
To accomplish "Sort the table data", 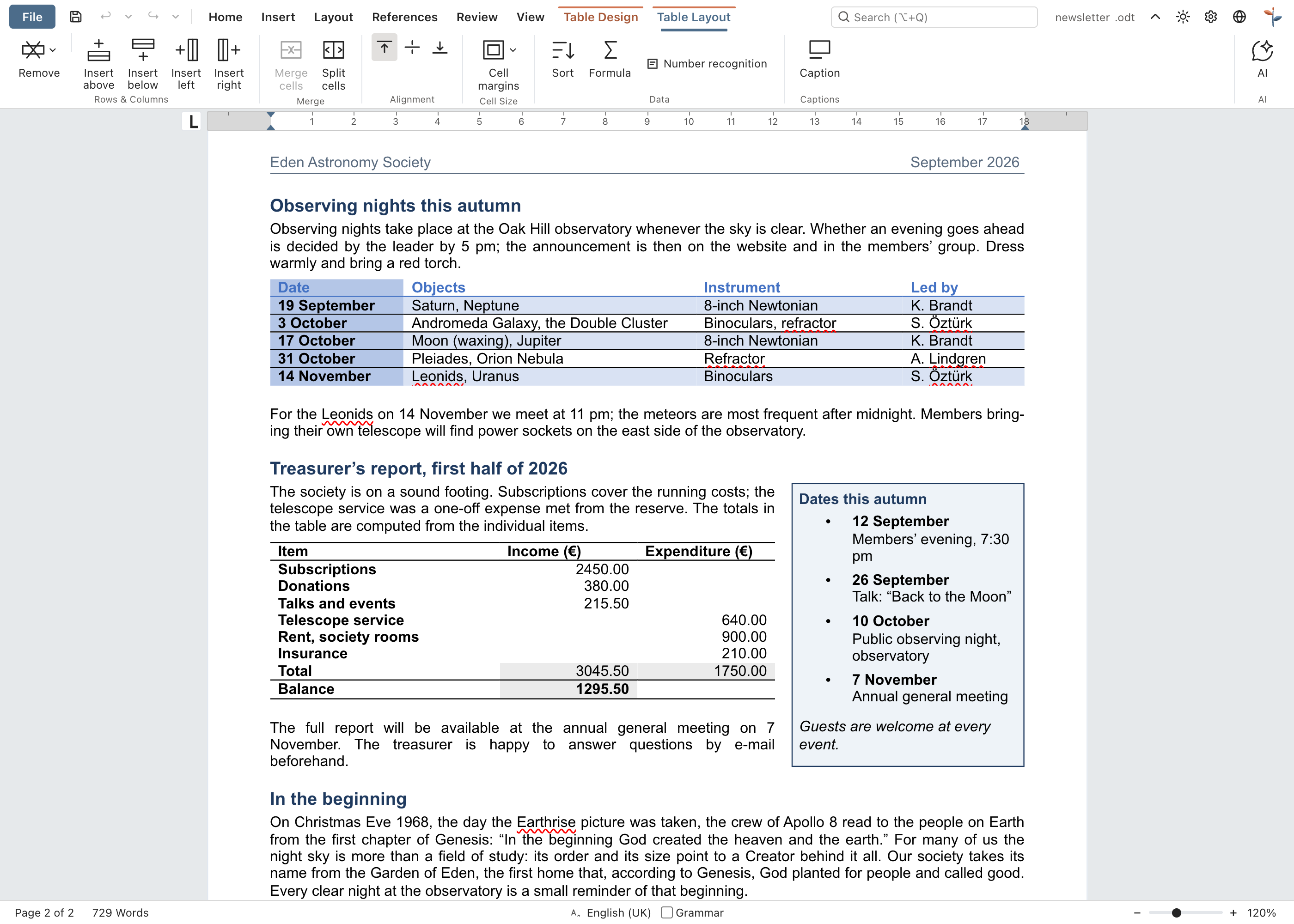I will 563,59.
